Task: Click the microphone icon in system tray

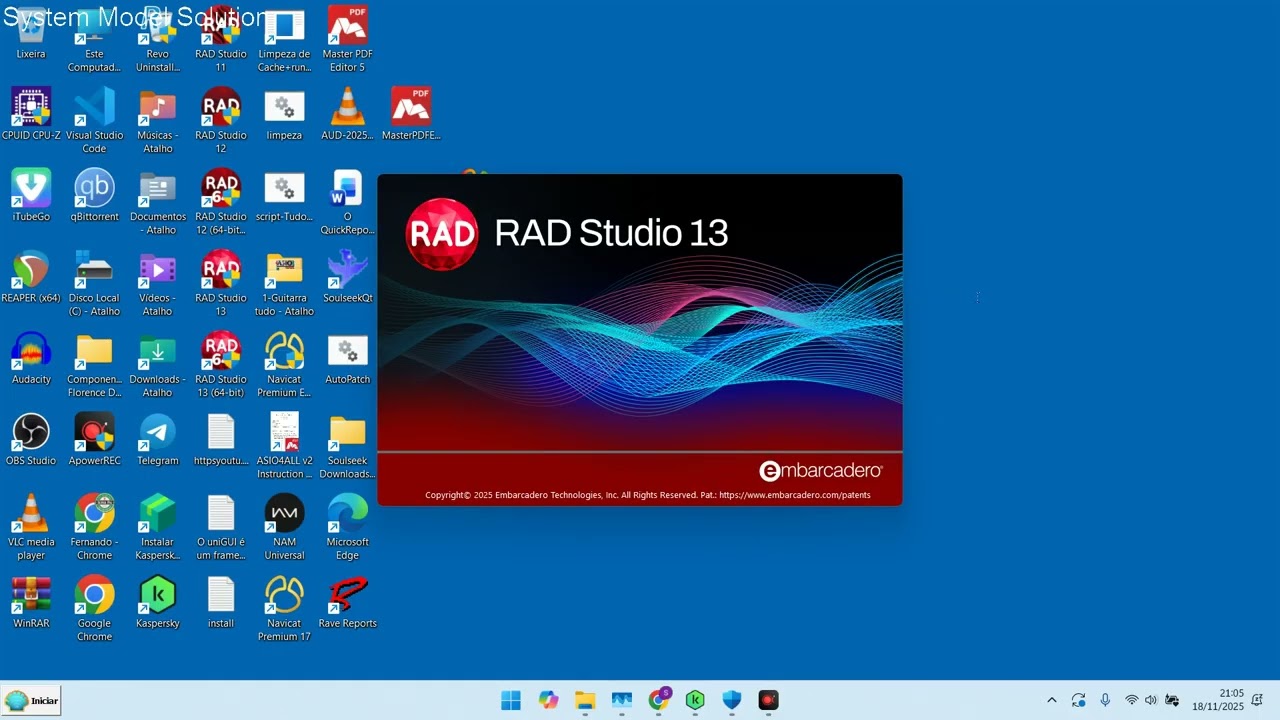Action: [x=1105, y=700]
